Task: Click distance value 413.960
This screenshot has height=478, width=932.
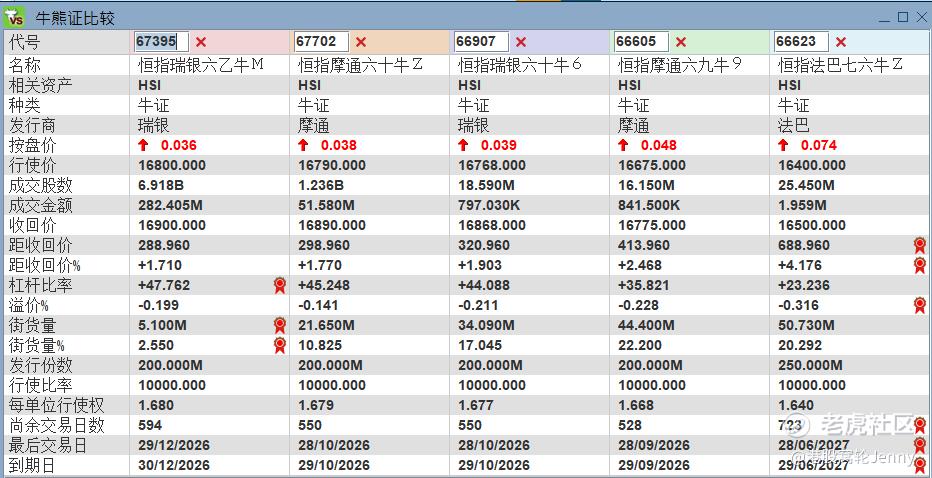Action: point(643,245)
